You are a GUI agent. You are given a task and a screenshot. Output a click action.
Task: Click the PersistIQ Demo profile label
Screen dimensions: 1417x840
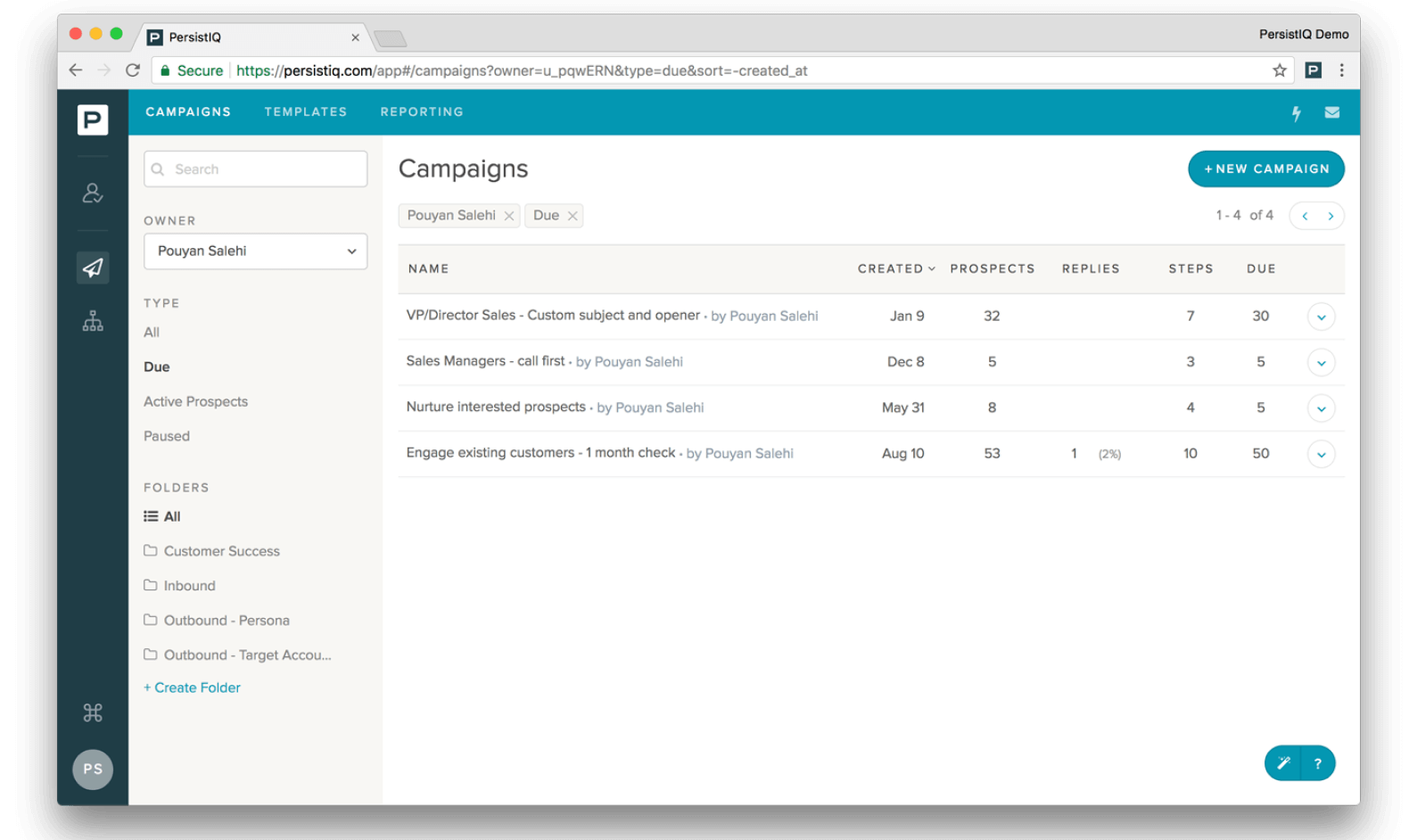coord(1304,34)
